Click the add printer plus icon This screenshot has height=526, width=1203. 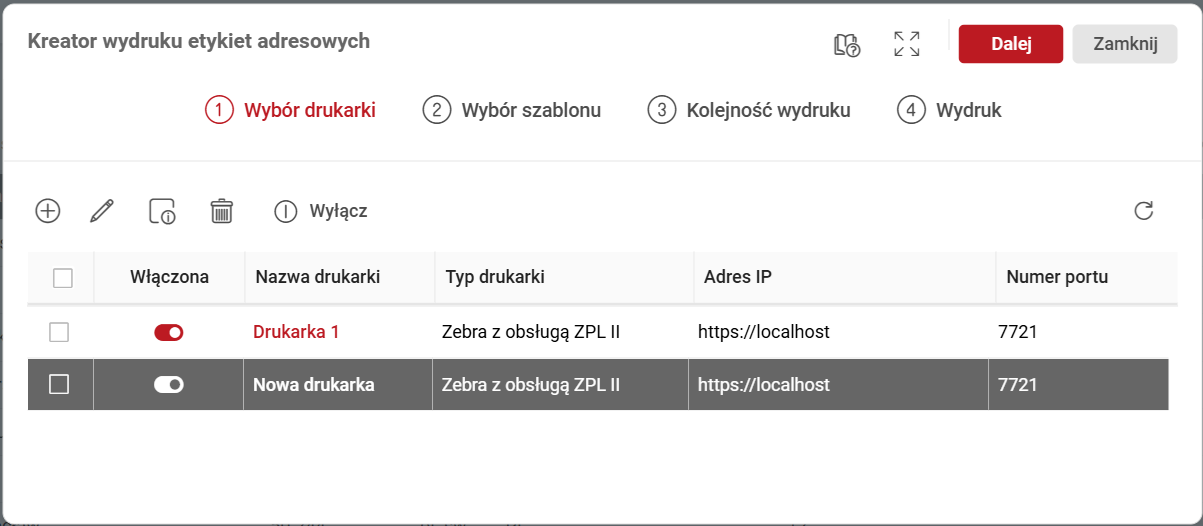click(48, 211)
